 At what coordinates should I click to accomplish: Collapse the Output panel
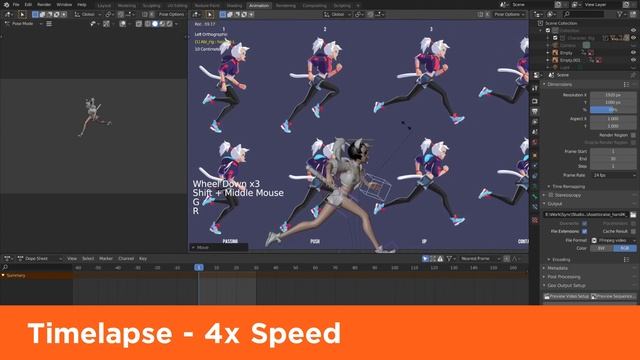coord(554,204)
